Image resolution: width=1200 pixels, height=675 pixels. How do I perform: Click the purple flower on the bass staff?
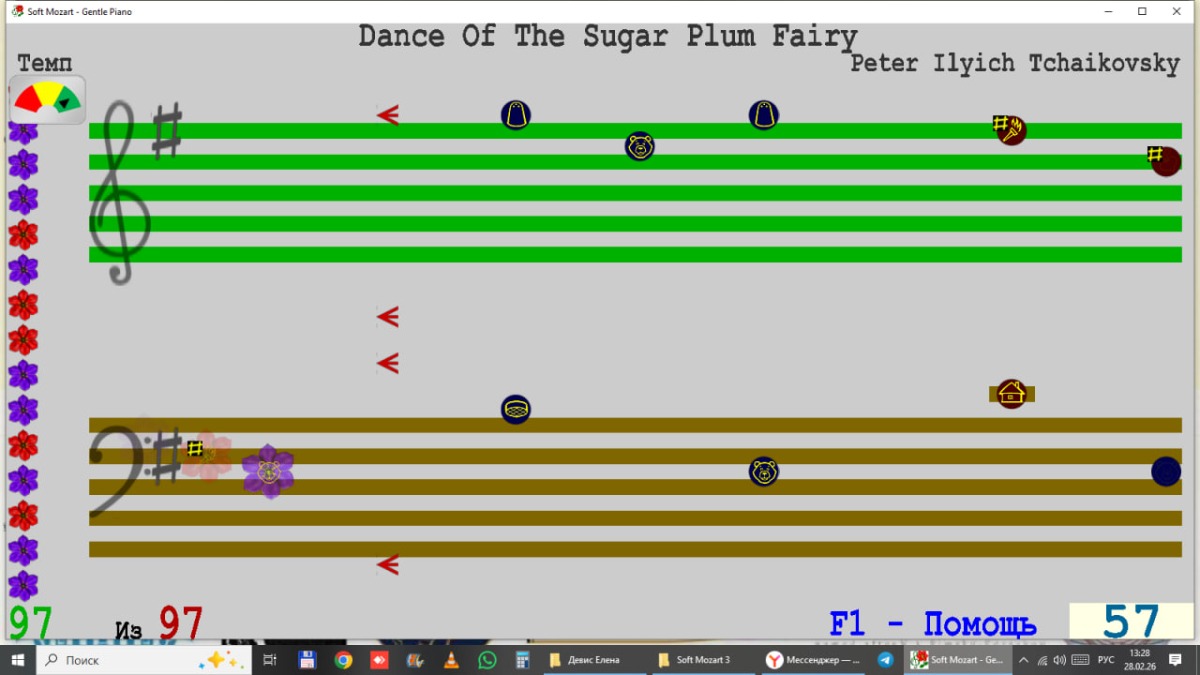(x=268, y=471)
